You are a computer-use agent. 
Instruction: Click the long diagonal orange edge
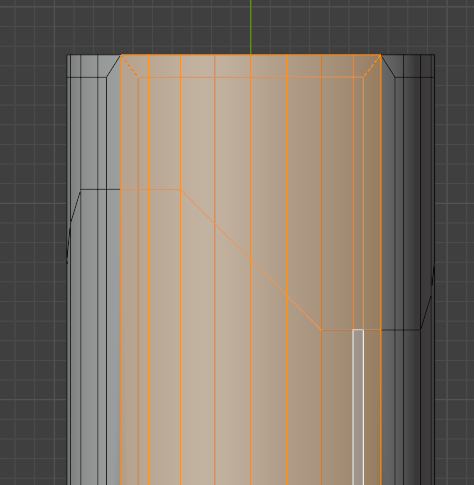point(251,260)
